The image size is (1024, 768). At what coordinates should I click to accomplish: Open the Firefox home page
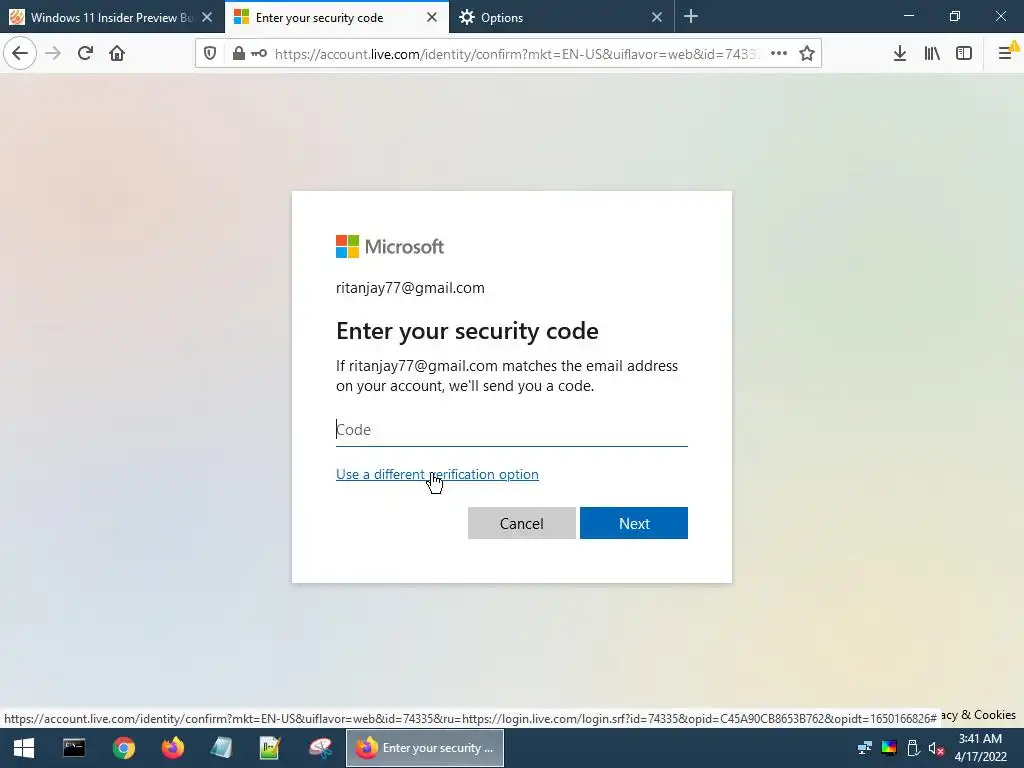tap(117, 53)
